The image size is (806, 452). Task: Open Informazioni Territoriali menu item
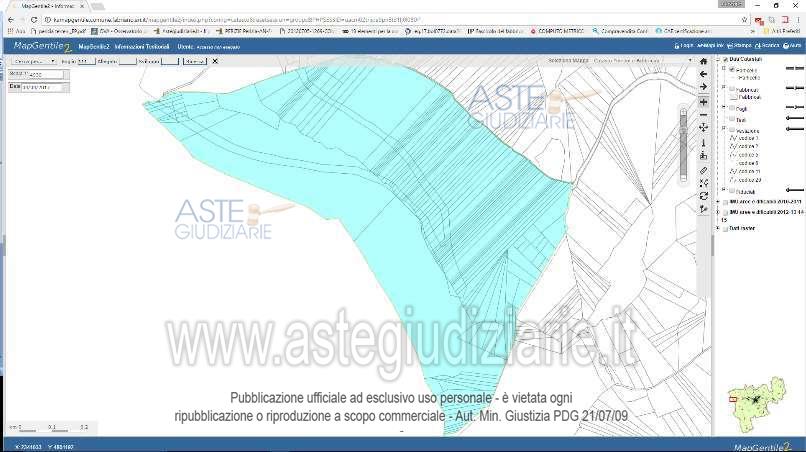pyautogui.click(x=141, y=46)
